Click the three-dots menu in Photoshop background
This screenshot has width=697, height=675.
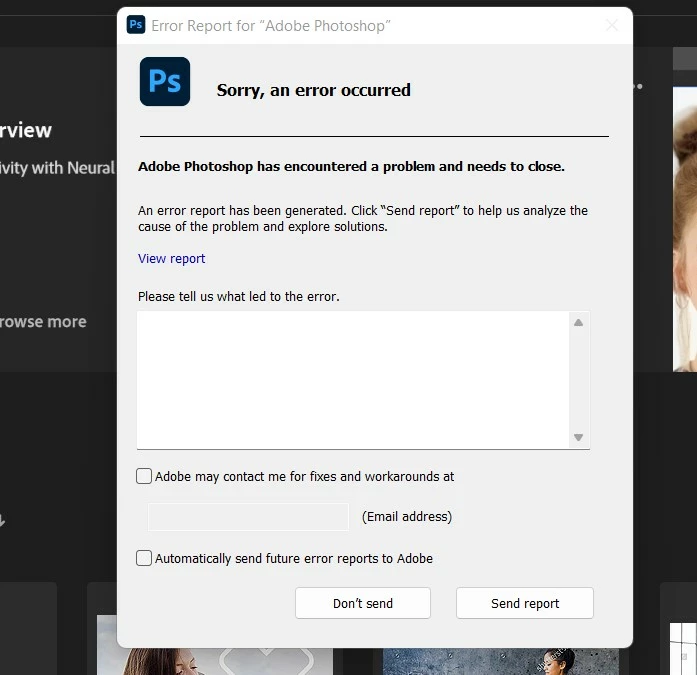pyautogui.click(x=639, y=86)
